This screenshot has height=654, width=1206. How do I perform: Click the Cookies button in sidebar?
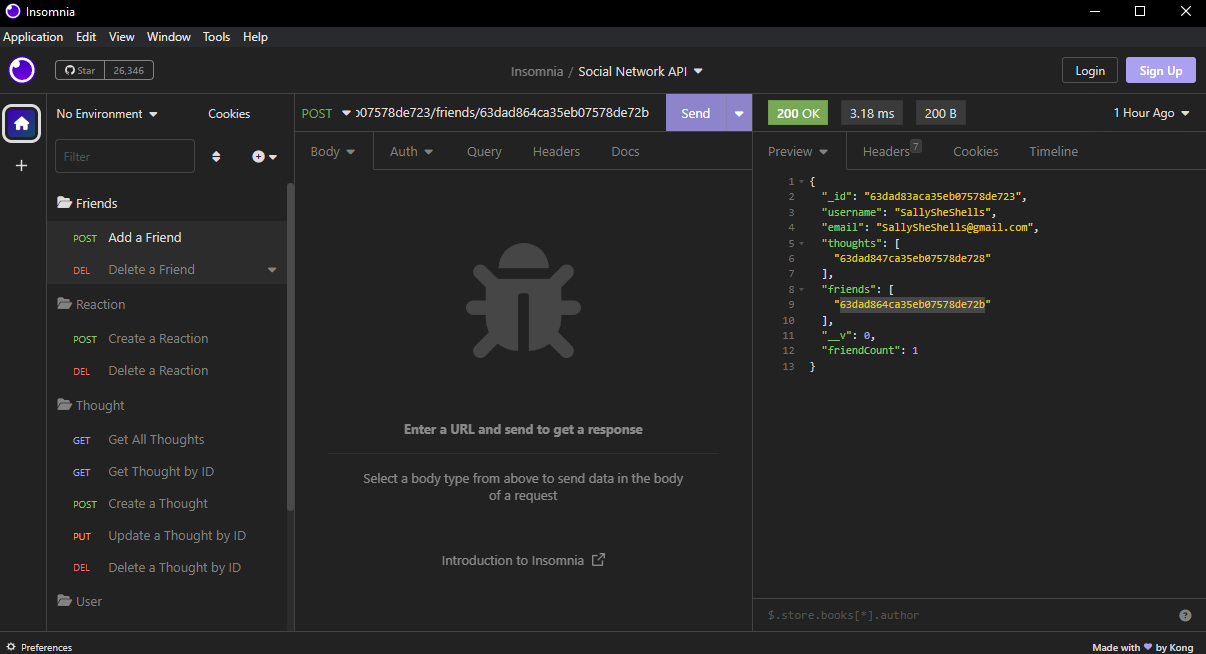229,114
